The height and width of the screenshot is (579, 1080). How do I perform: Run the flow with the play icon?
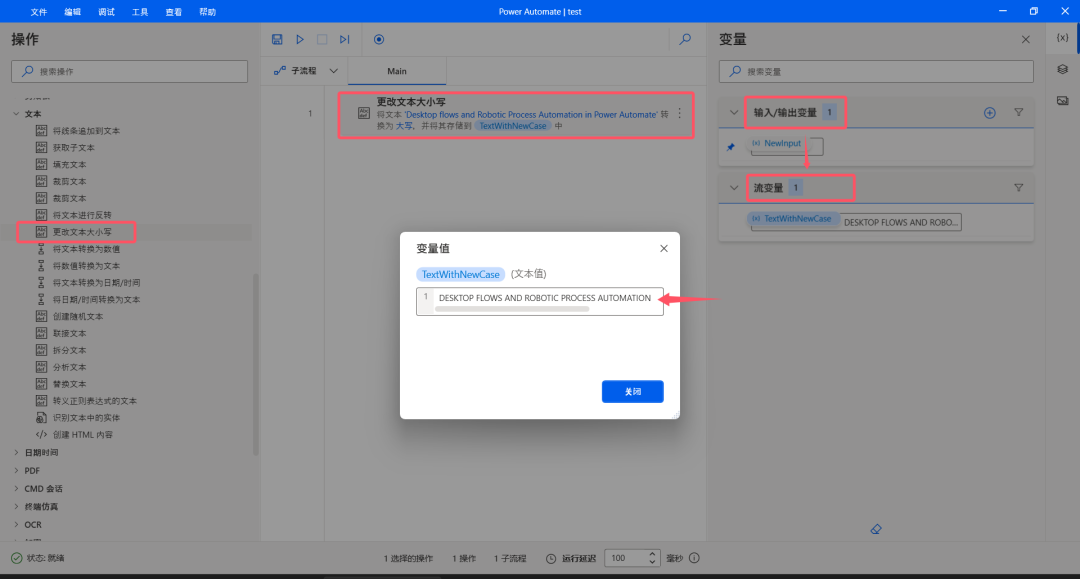point(300,39)
